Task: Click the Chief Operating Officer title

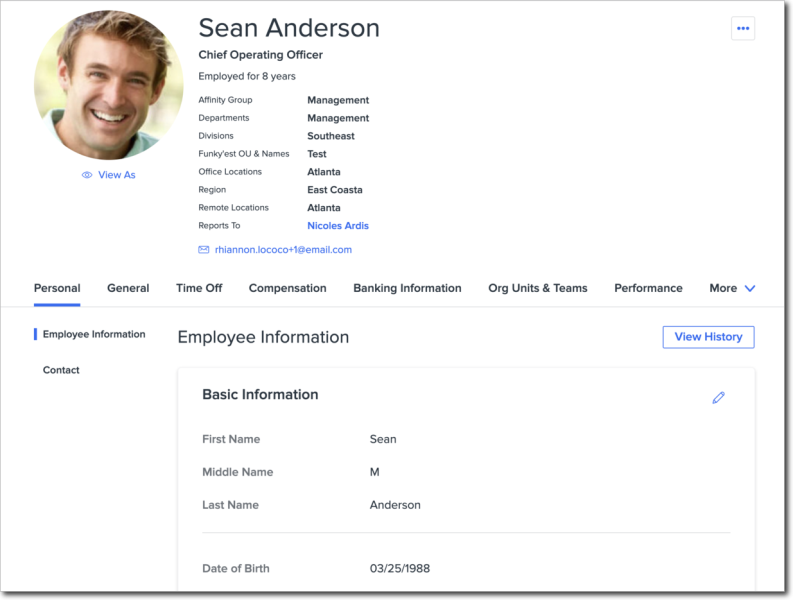Action: click(260, 55)
